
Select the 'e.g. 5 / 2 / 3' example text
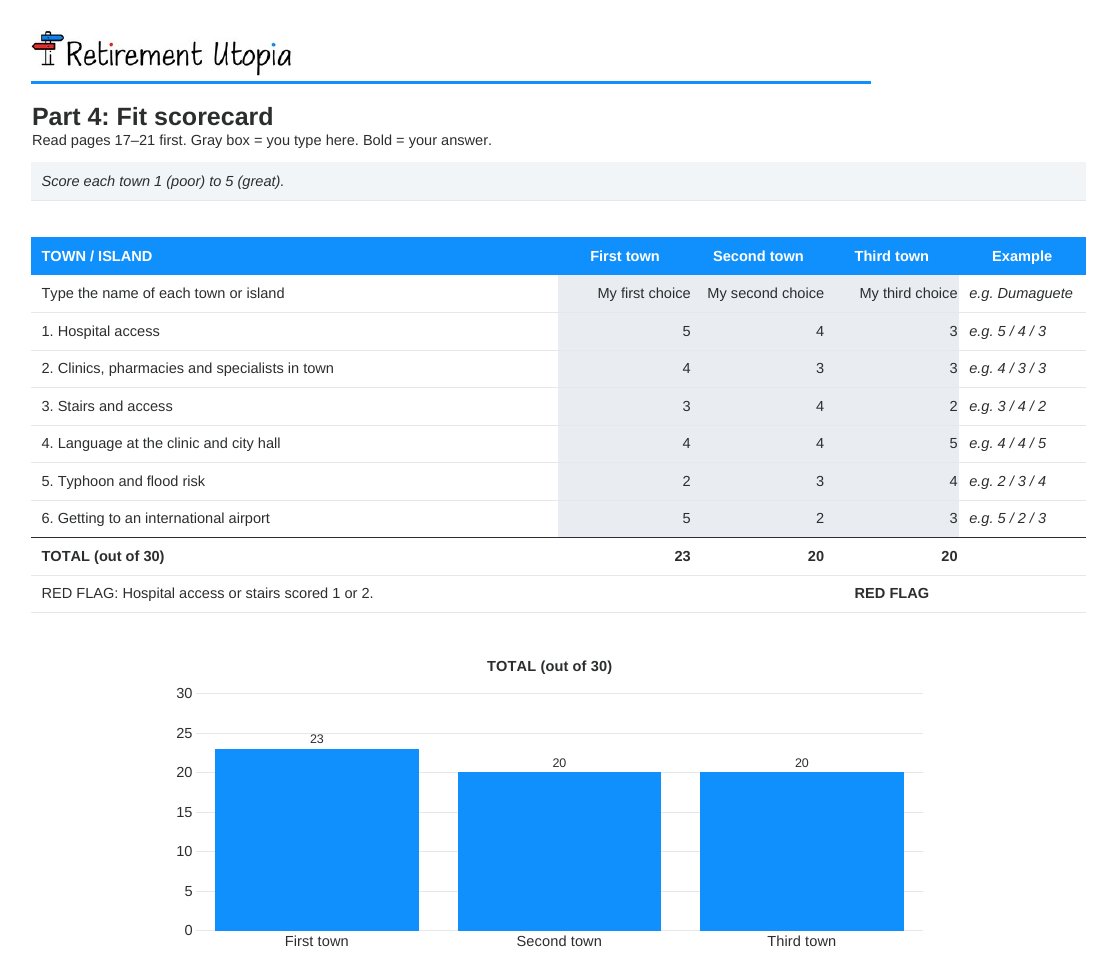pos(1007,519)
